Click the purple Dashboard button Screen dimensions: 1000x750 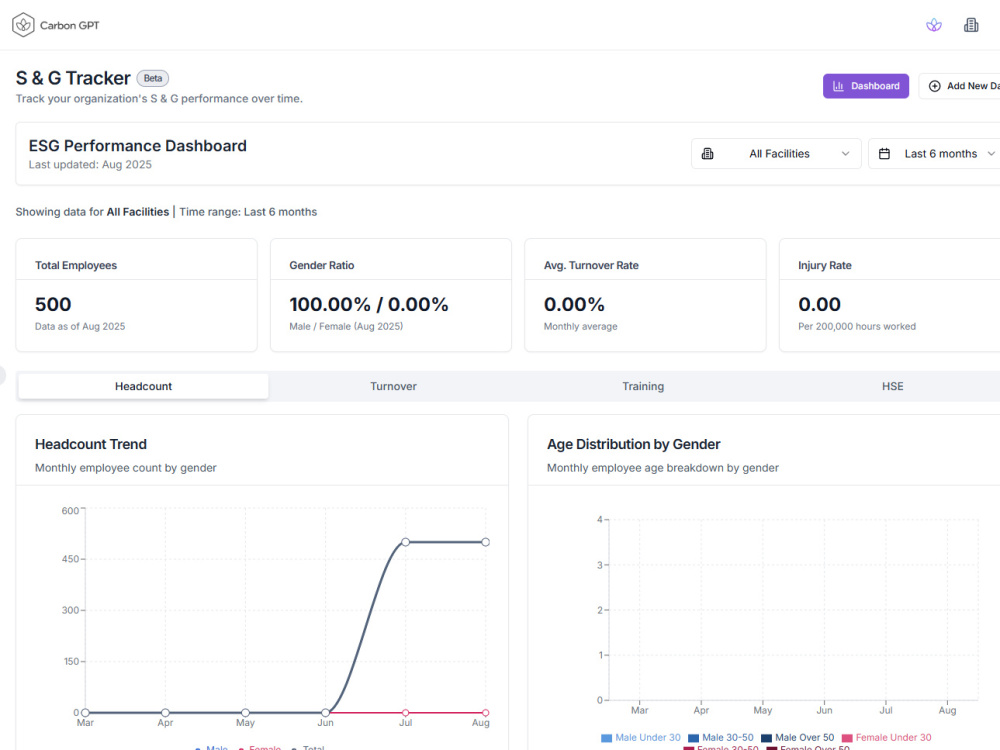click(x=865, y=86)
